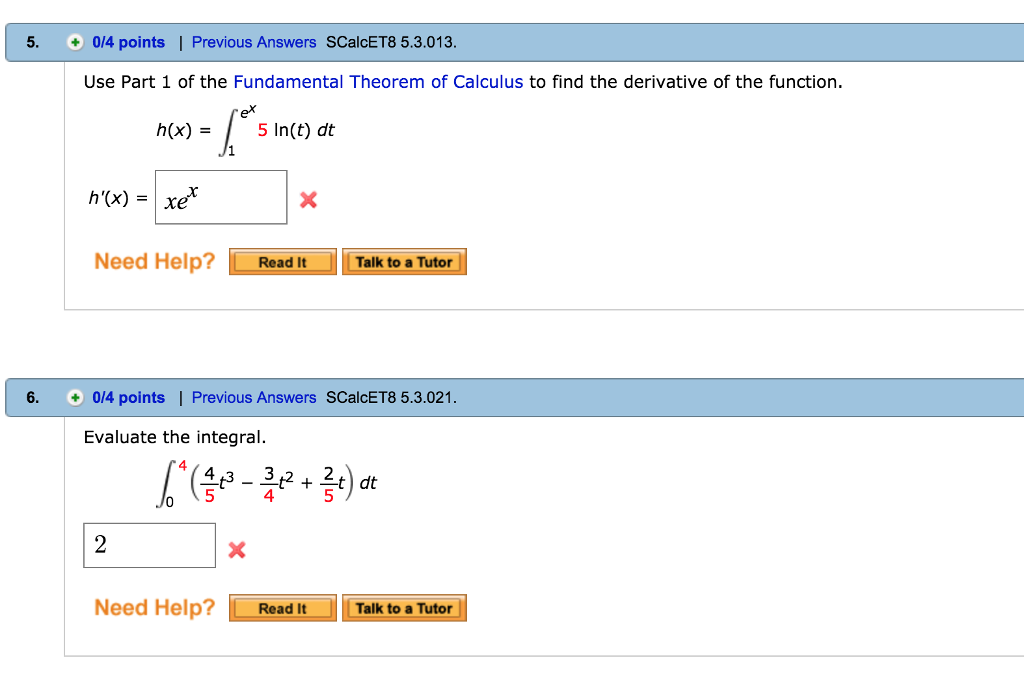
Task: Click the green plus icon on question 5
Action: point(76,42)
